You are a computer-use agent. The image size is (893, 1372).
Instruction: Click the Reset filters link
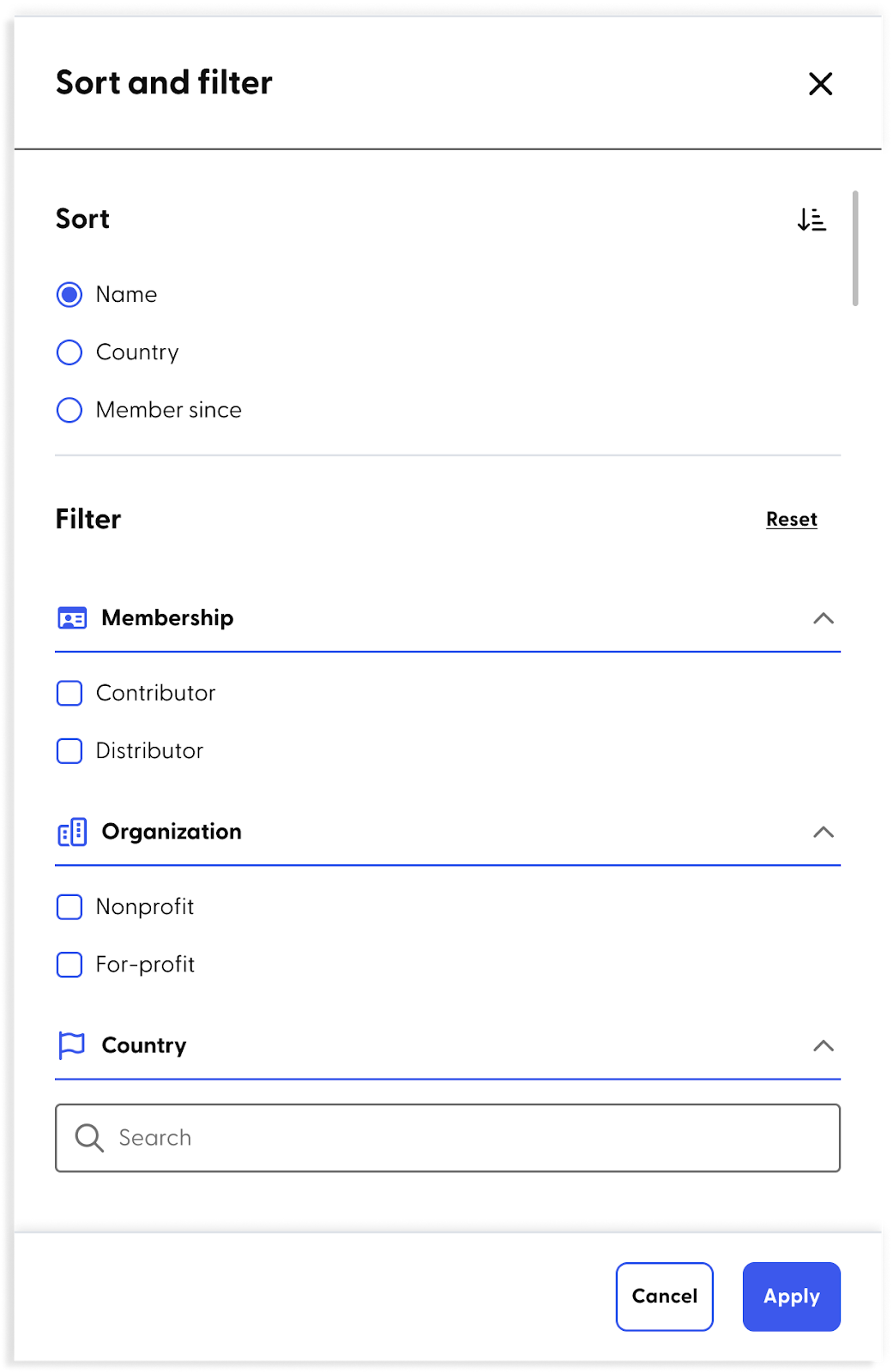(x=792, y=520)
